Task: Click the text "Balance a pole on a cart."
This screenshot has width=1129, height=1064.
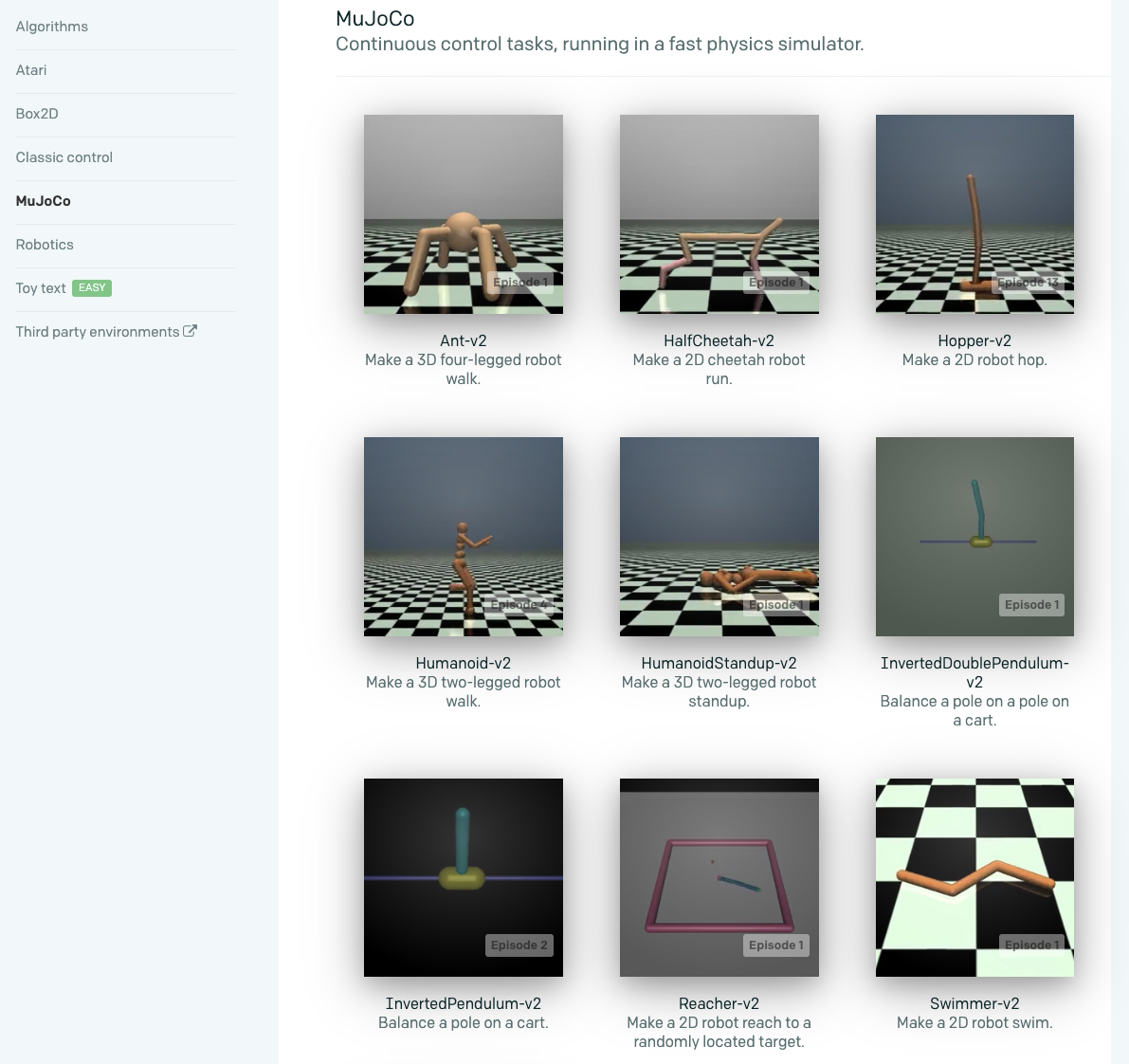Action: (463, 1023)
